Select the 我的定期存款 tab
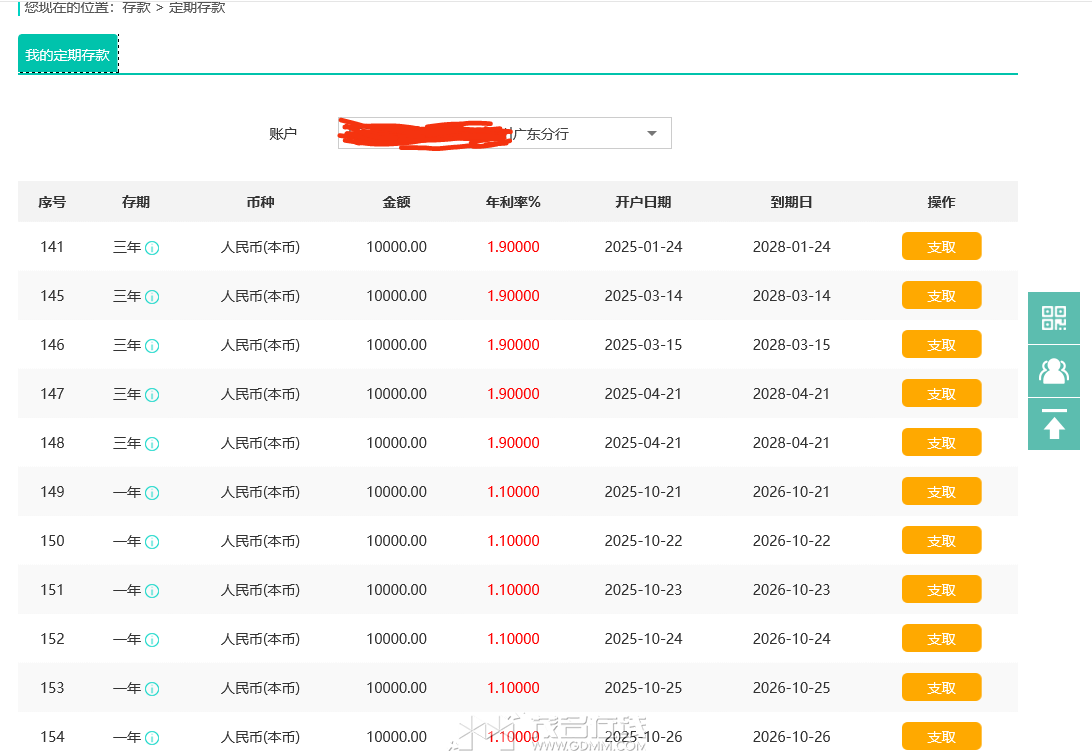Image resolution: width=1092 pixels, height=756 pixels. point(68,55)
